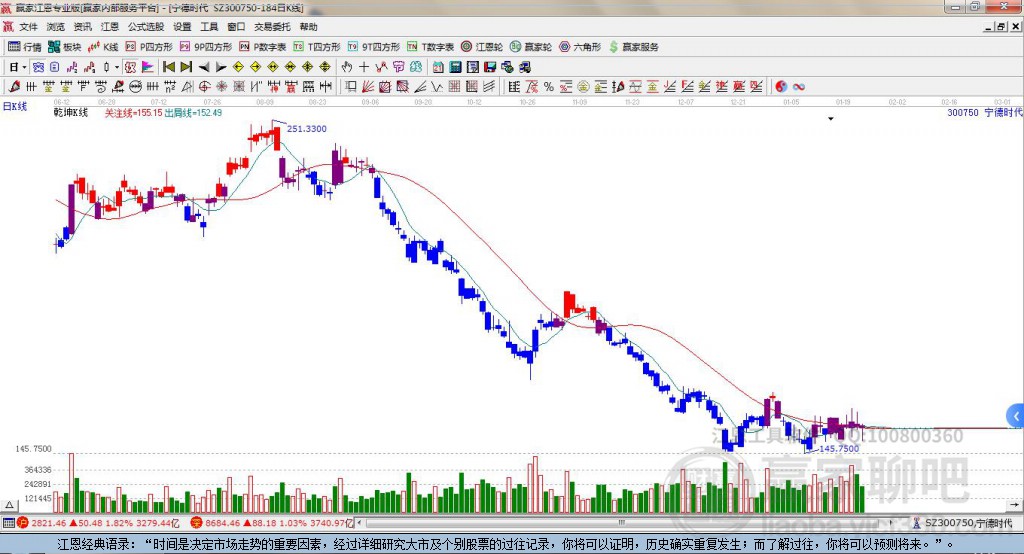This screenshot has width=1024, height=554.
Task: Click the 赢家服务 dollar icon
Action: tap(613, 47)
